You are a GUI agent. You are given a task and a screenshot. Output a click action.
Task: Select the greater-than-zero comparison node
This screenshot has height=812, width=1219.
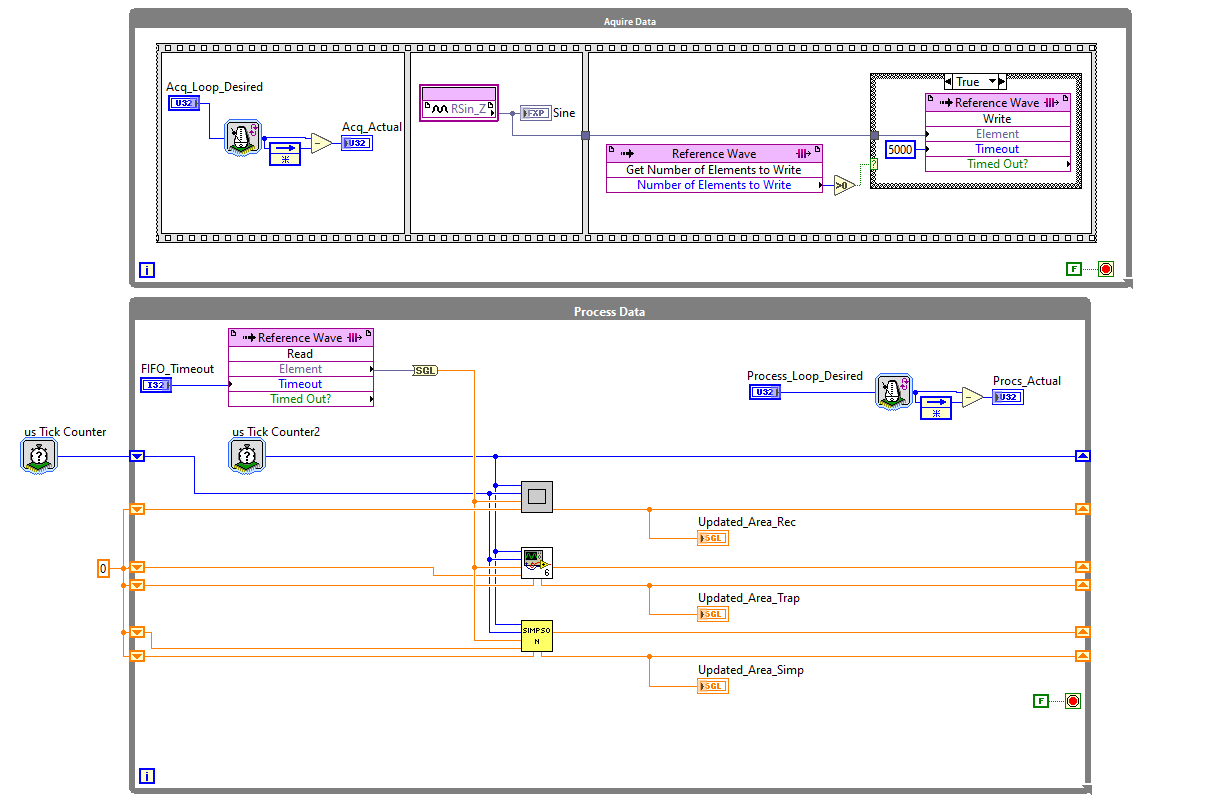(x=844, y=185)
